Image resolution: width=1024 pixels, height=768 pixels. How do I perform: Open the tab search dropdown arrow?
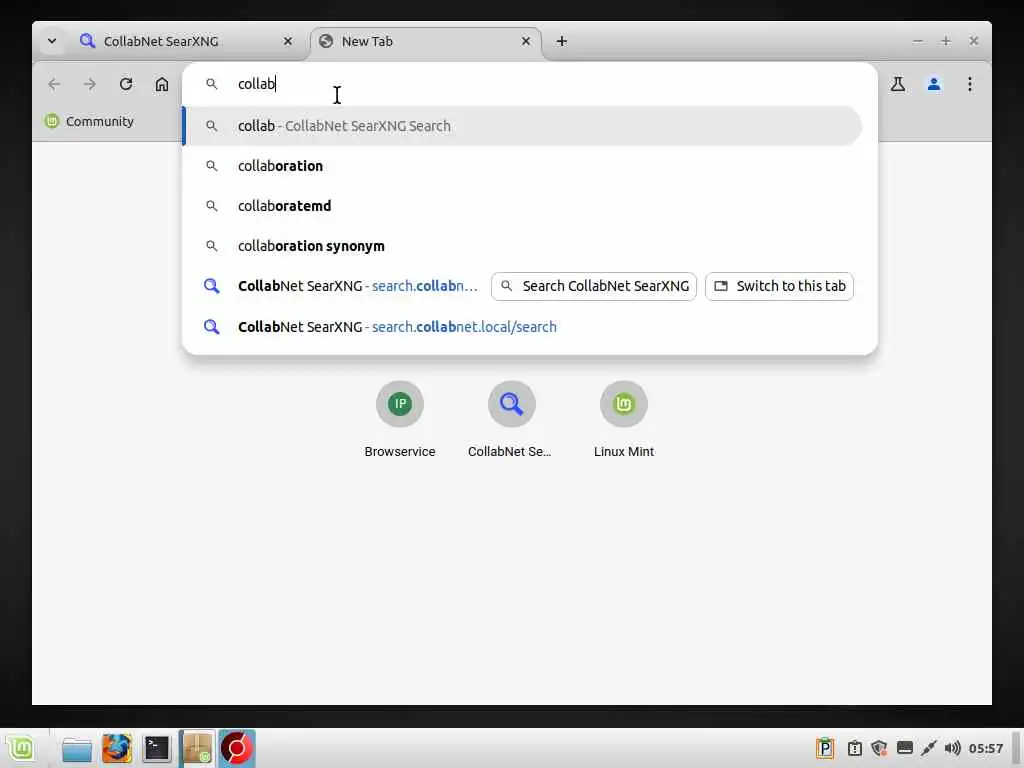coord(52,41)
